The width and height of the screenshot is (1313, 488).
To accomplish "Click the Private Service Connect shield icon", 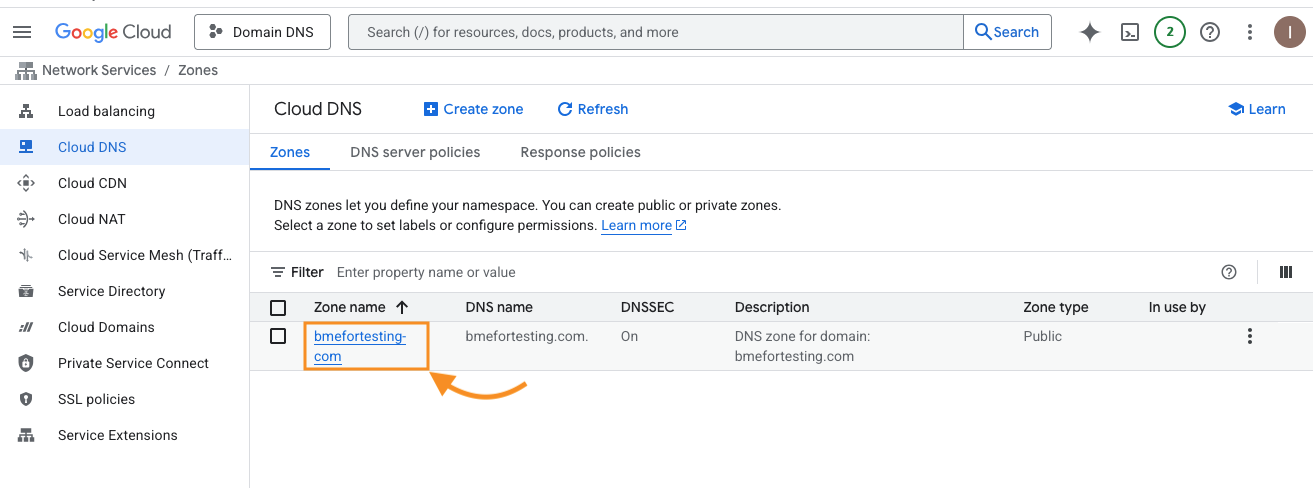I will tap(26, 363).
